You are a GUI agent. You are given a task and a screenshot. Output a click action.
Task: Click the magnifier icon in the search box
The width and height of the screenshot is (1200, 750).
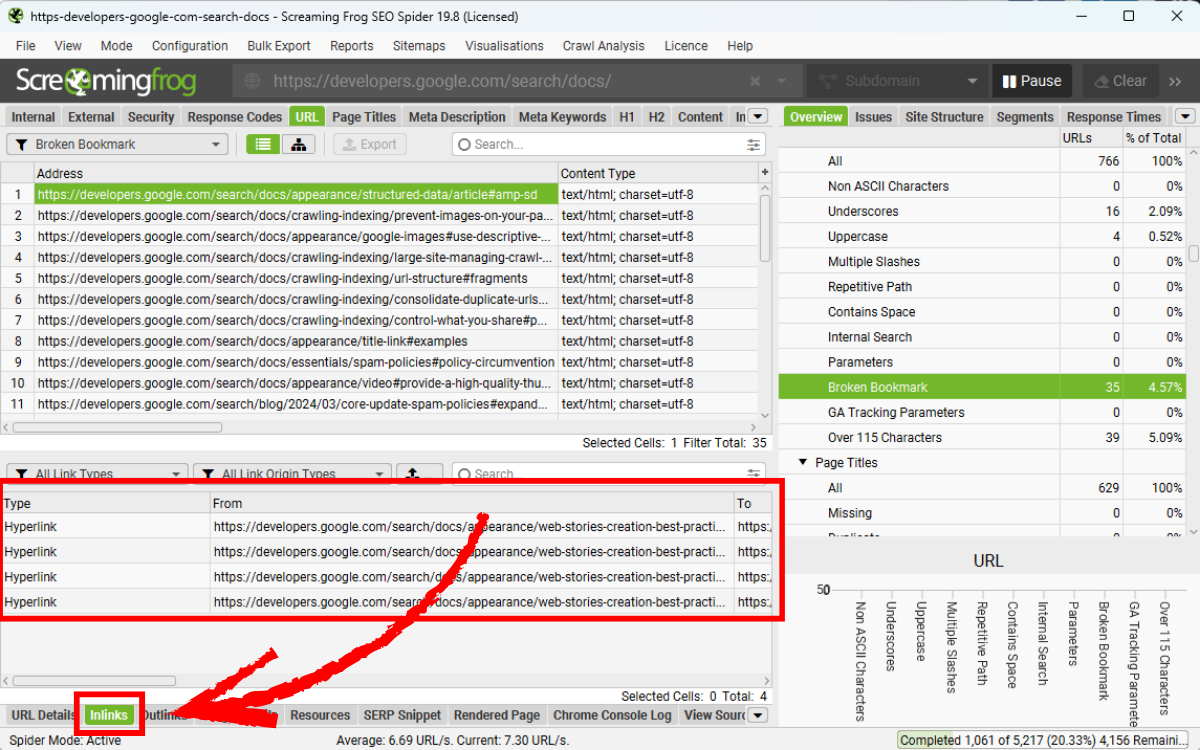[x=464, y=145]
